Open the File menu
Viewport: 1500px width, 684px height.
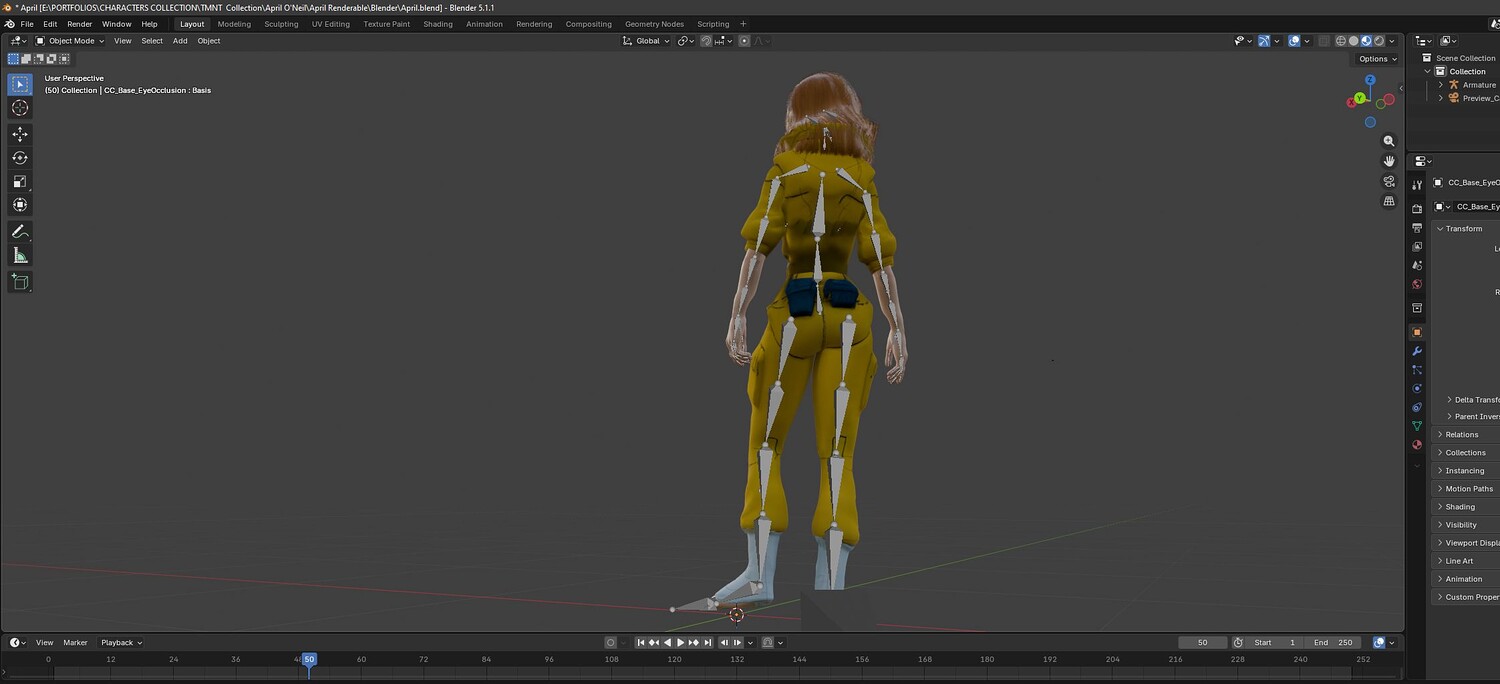27,24
